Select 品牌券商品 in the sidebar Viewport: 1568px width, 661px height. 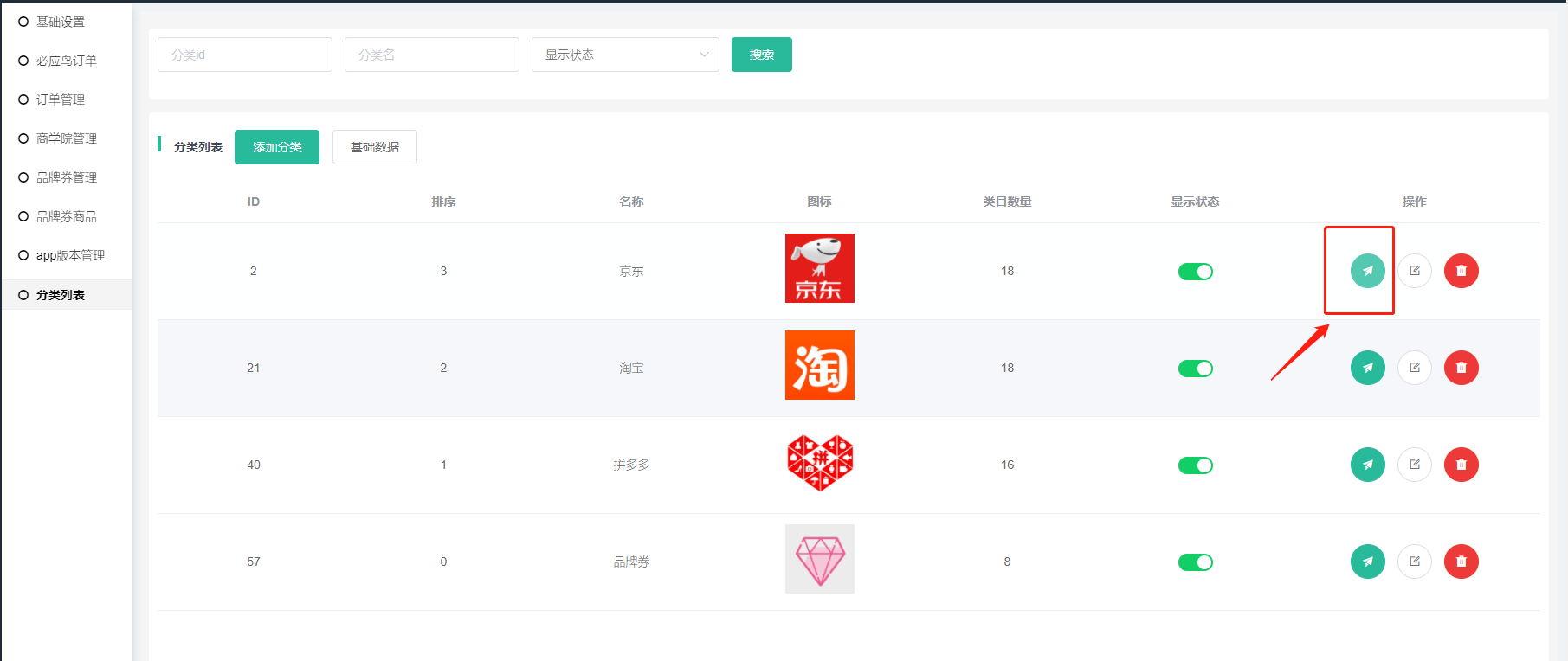[67, 216]
